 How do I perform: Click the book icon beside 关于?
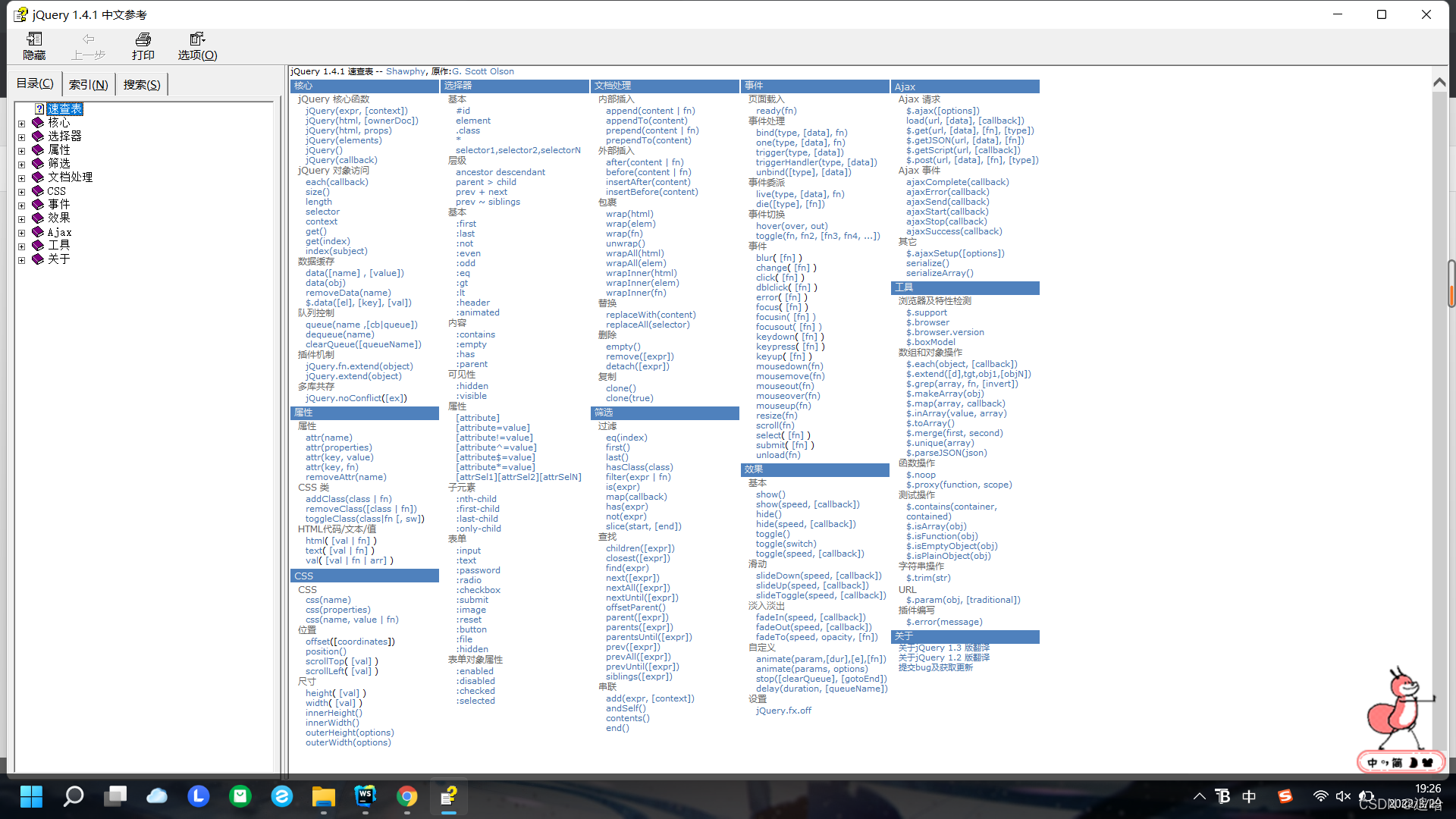(38, 259)
